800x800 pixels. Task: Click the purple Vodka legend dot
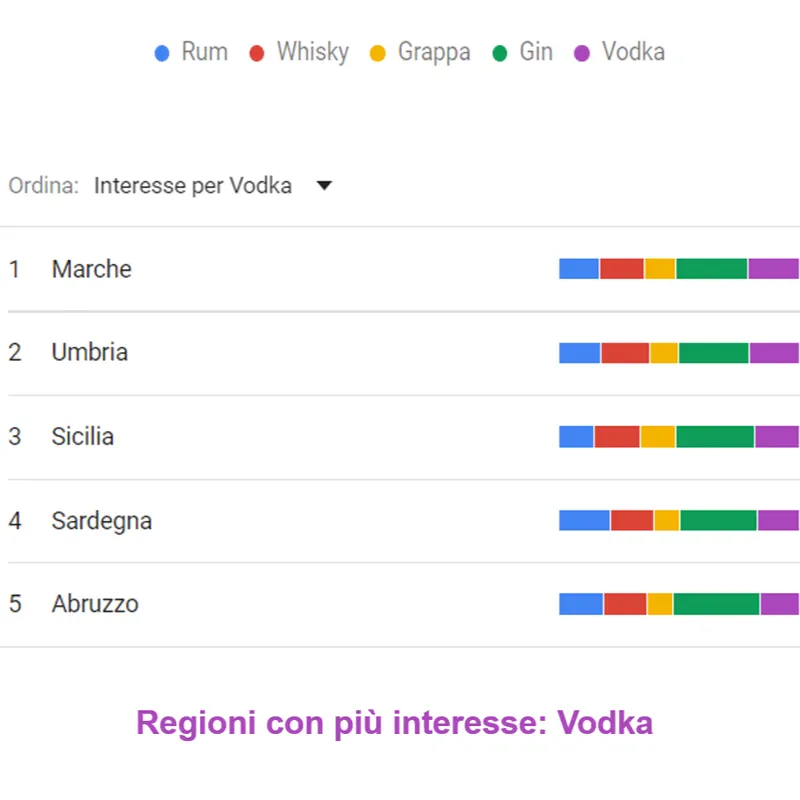(x=582, y=53)
